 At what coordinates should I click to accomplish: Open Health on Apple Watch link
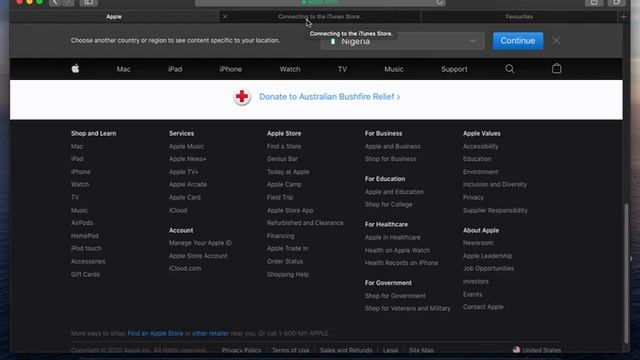398,250
